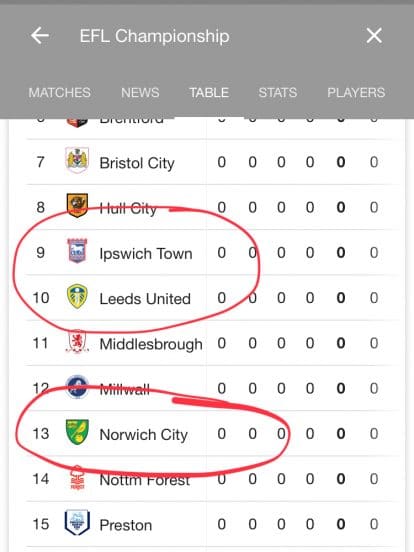Open the Middlesbrough team name
414x552 pixels.
tap(151, 344)
